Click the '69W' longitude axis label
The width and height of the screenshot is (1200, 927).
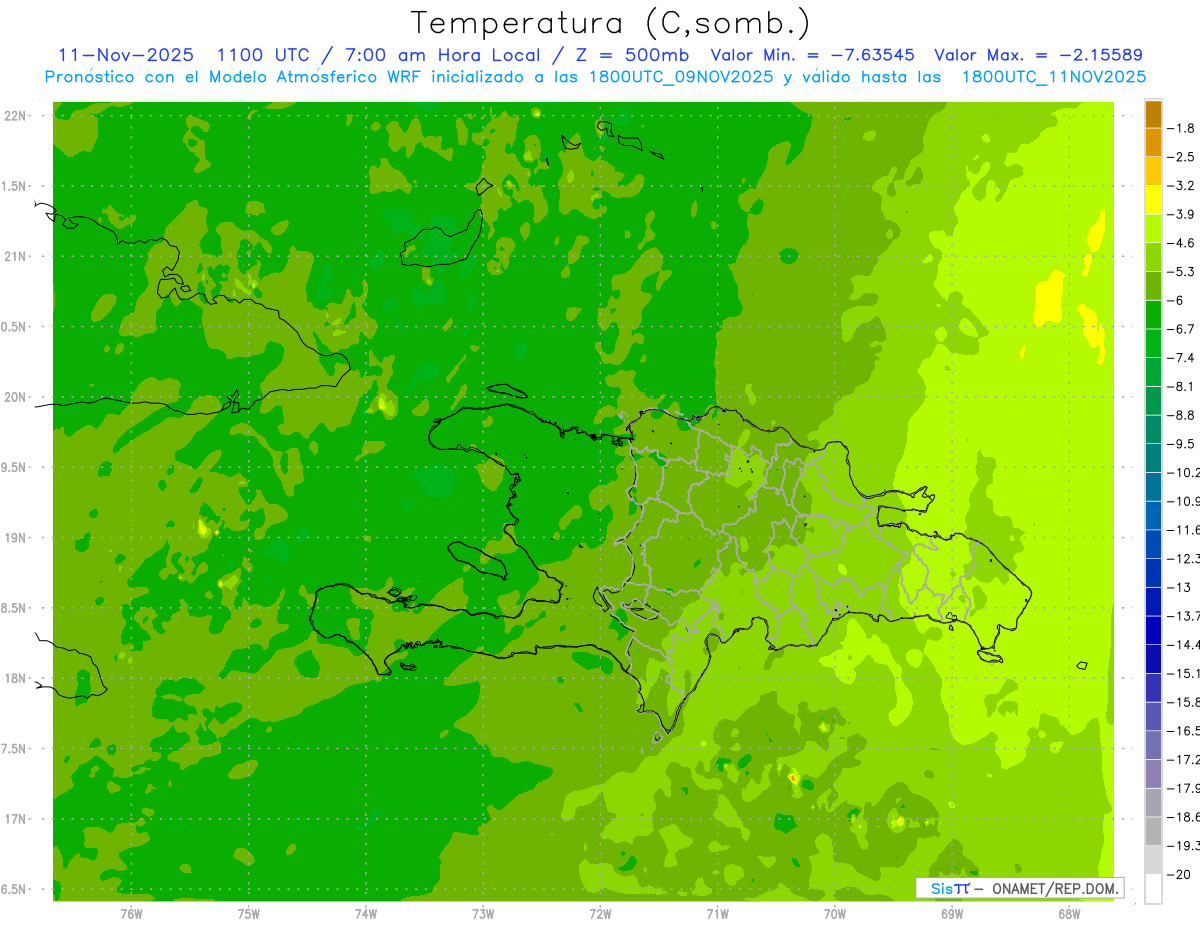pyautogui.click(x=952, y=914)
